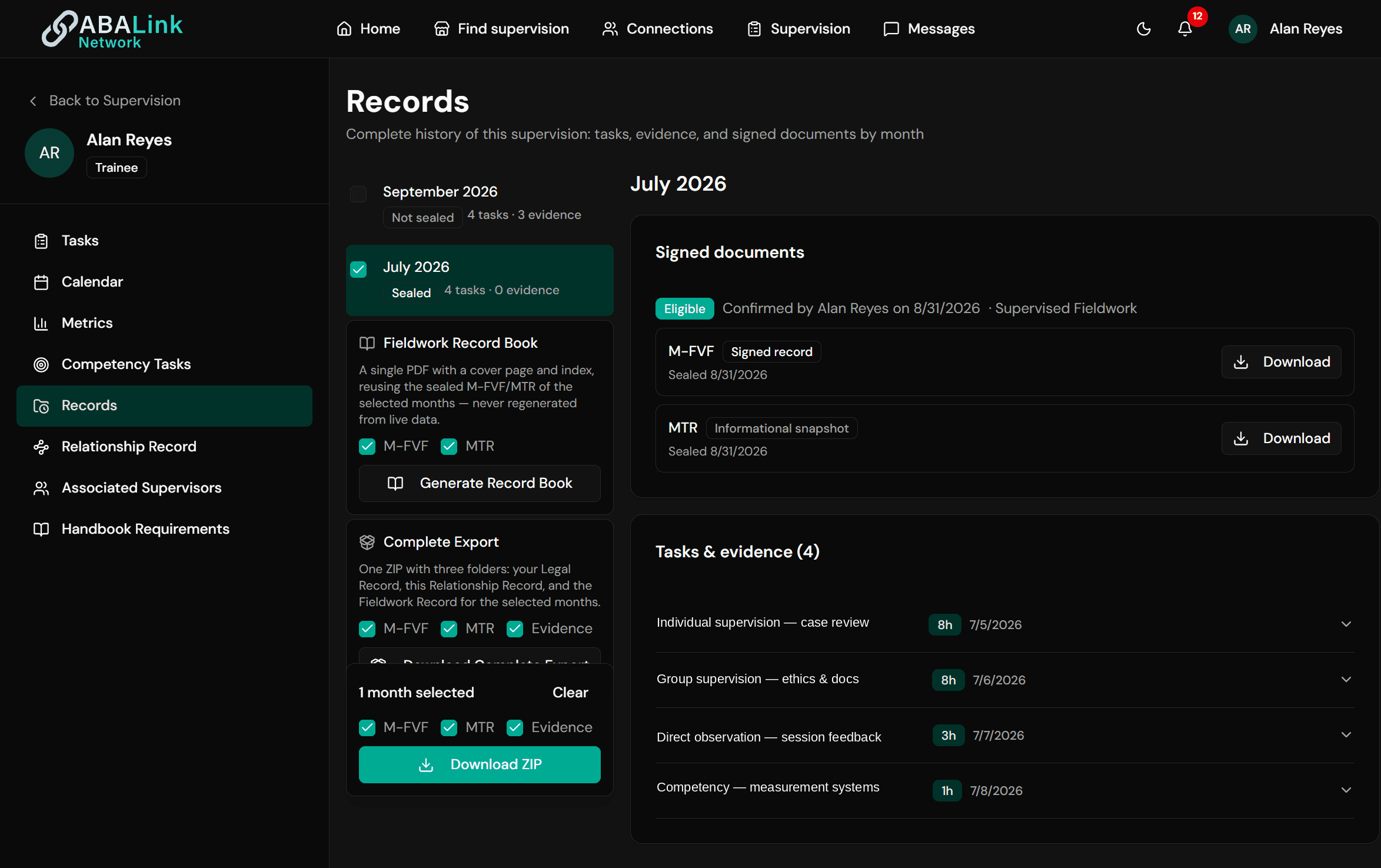Screen dimensions: 1381x868
Task: Click back chevron beside Back to Supervision
Action: click(x=34, y=101)
